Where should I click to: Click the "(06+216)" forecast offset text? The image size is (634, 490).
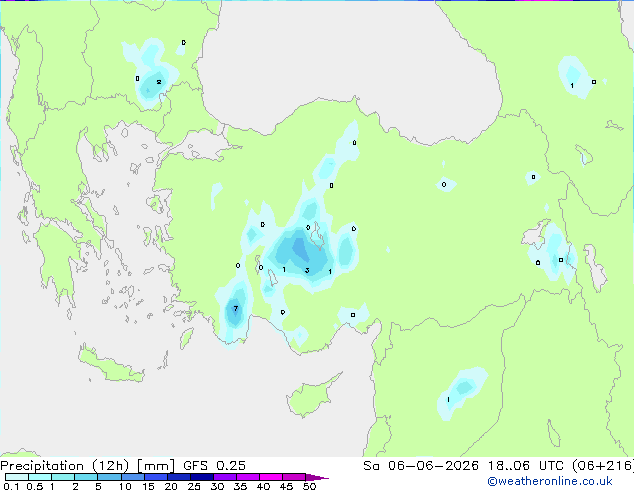[x=603, y=466]
